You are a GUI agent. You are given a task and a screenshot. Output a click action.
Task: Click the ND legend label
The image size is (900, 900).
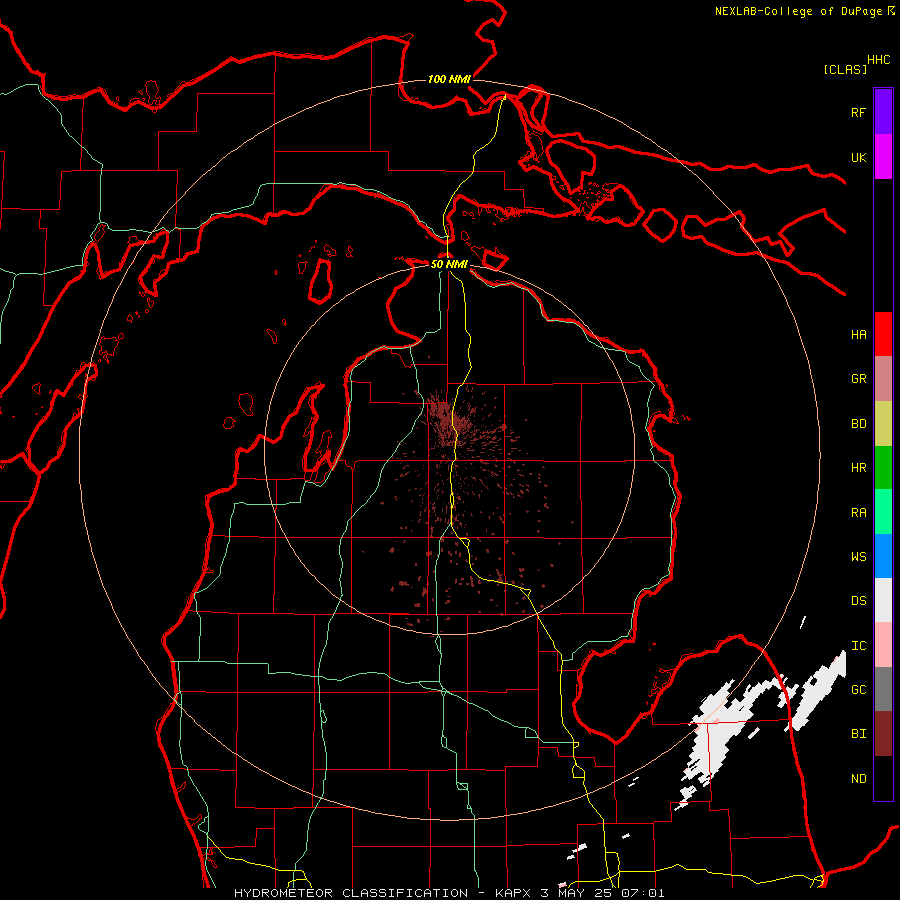tap(858, 779)
